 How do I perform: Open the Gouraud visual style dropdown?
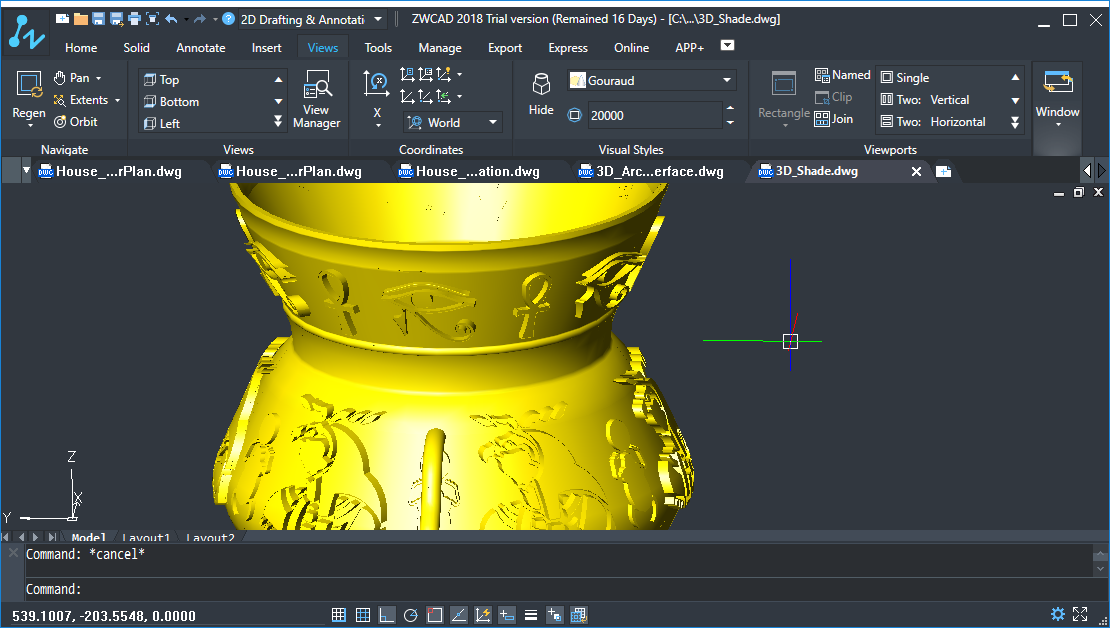click(727, 81)
